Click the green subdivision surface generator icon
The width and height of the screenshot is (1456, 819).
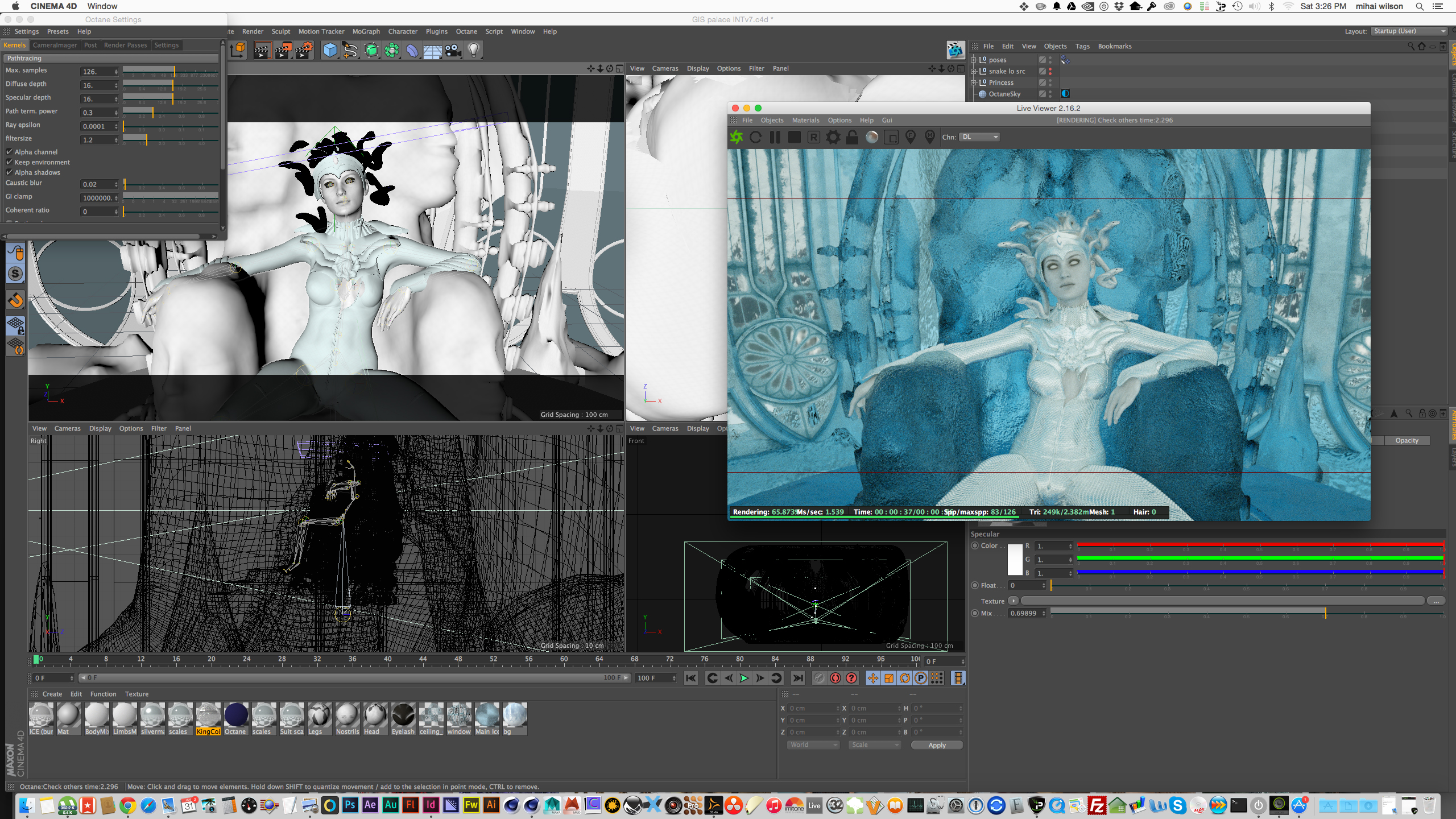371,51
